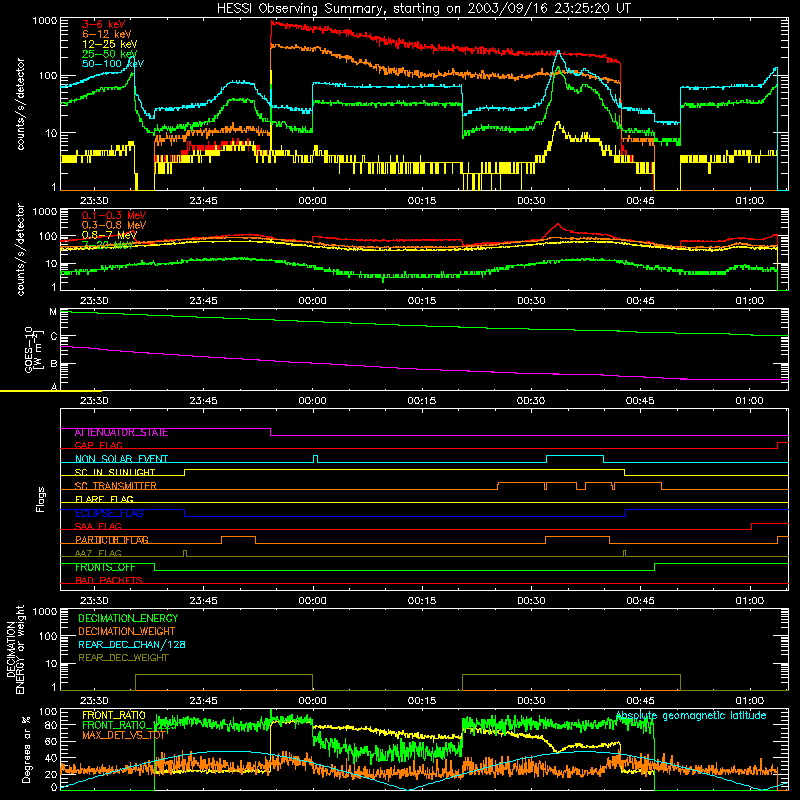Select the ECLIPSE_FLAG label
This screenshot has height=800, width=800.
click(109, 513)
